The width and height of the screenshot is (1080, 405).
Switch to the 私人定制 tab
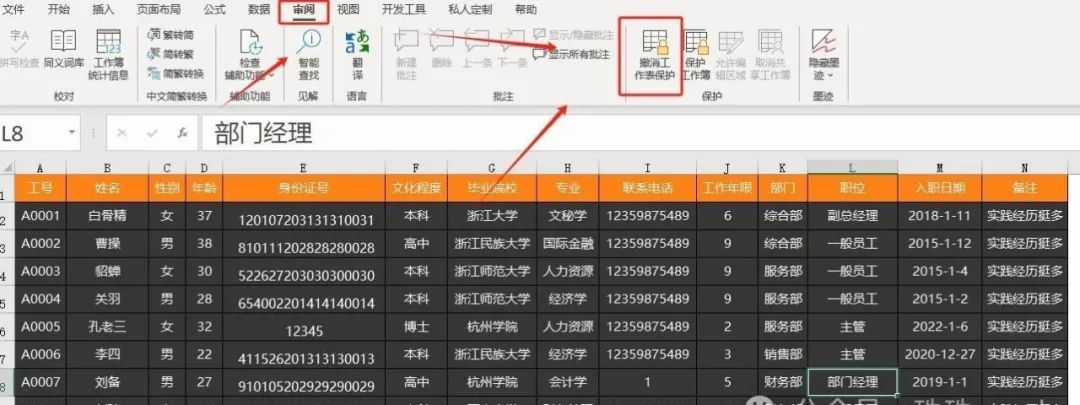point(470,10)
